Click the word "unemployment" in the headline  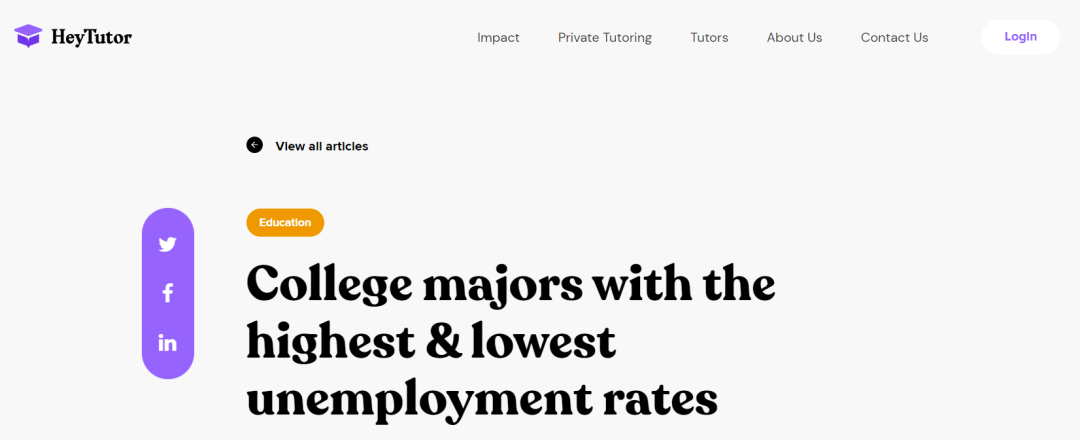(x=416, y=400)
